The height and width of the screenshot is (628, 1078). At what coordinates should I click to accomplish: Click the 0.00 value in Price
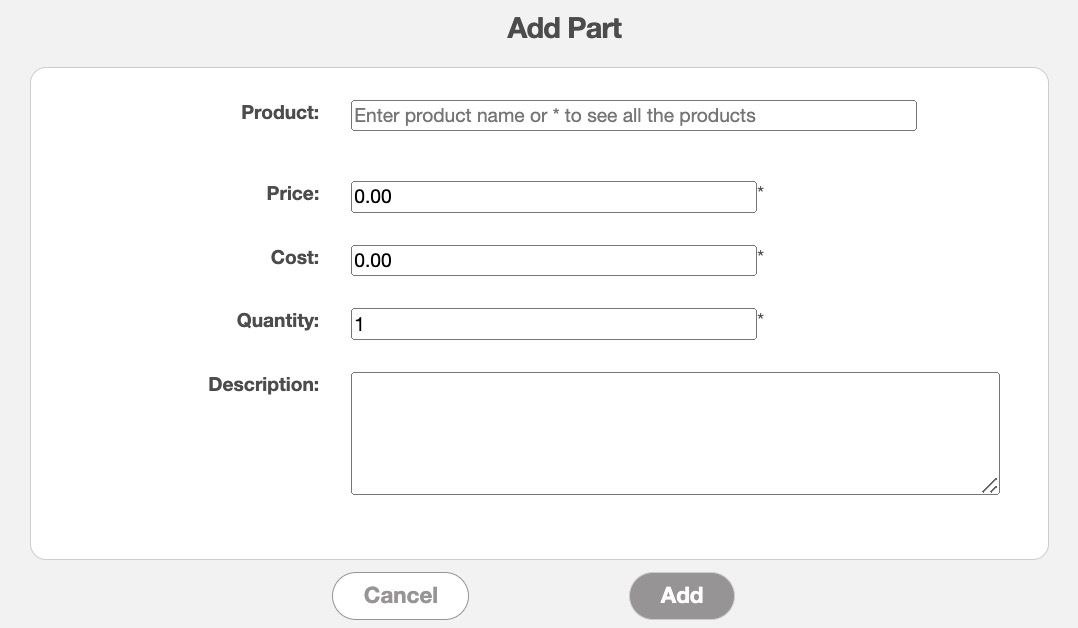click(373, 197)
